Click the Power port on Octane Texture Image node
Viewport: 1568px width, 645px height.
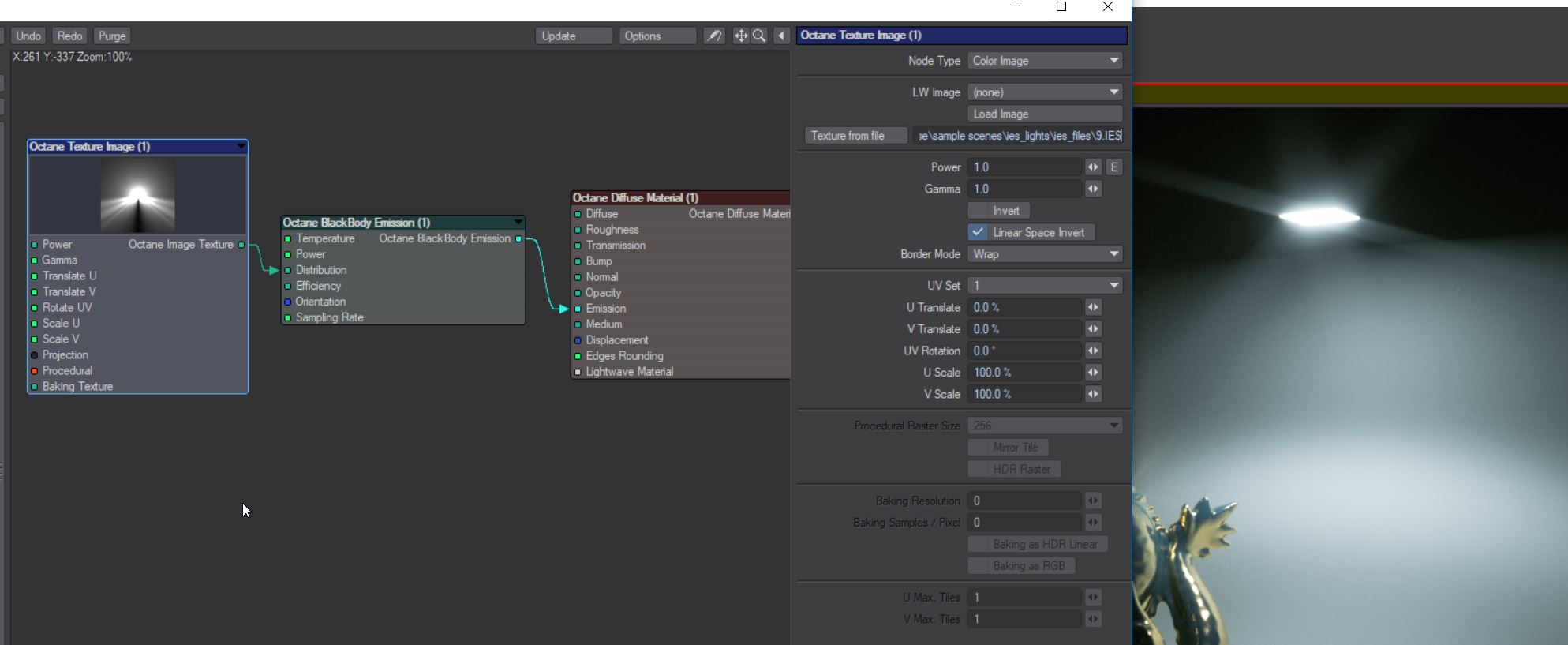(34, 245)
